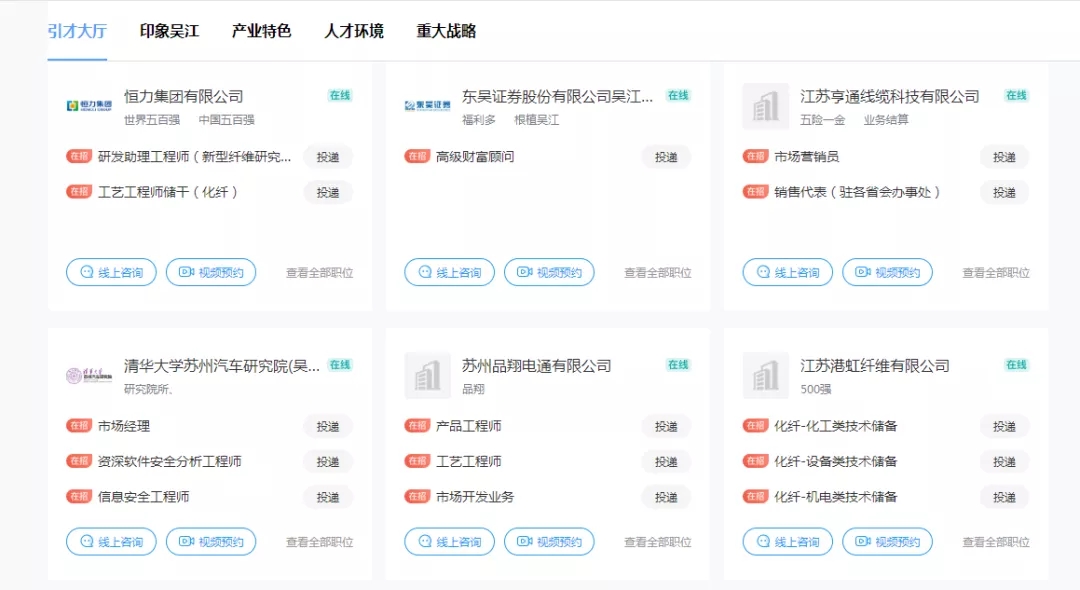Click the 东吴证券 company logo

428,106
